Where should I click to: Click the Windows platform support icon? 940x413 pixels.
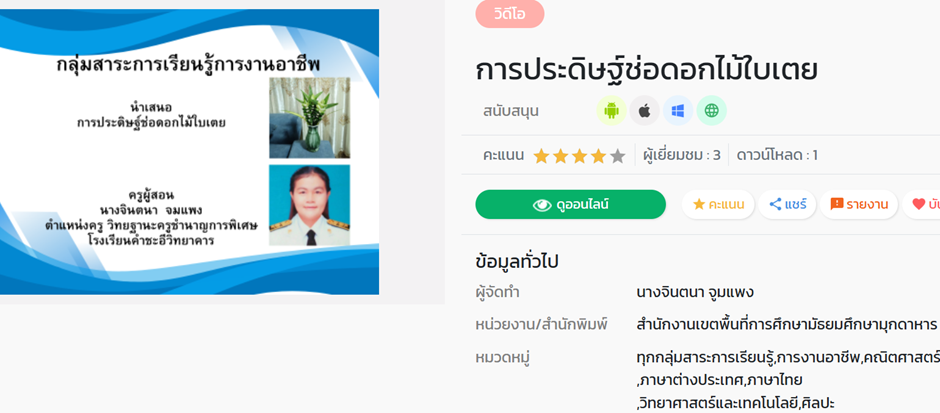[678, 111]
